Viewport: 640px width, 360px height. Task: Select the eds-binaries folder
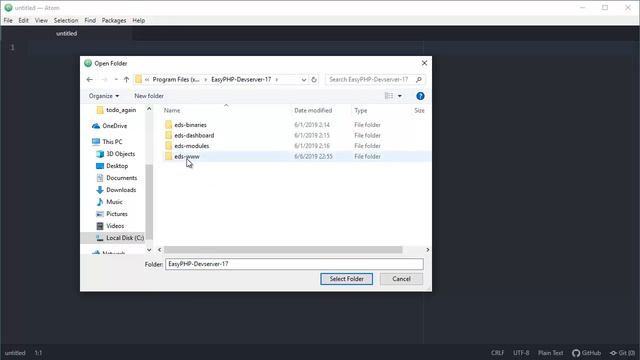(190, 125)
